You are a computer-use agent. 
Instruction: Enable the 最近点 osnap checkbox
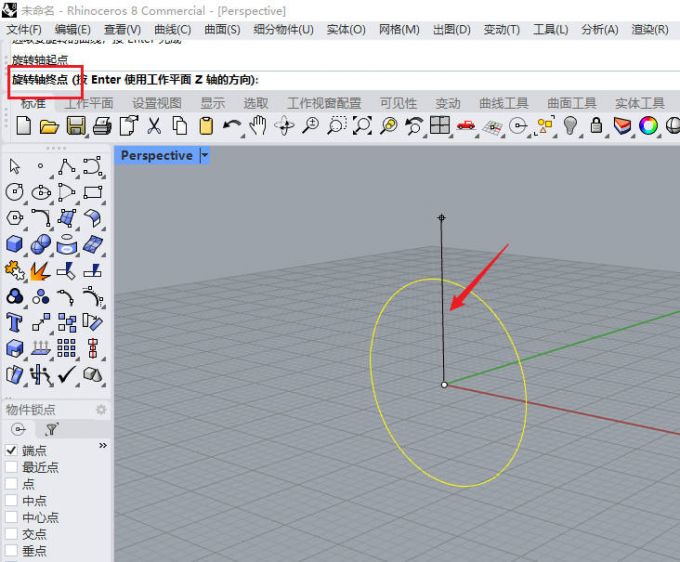coord(11,467)
